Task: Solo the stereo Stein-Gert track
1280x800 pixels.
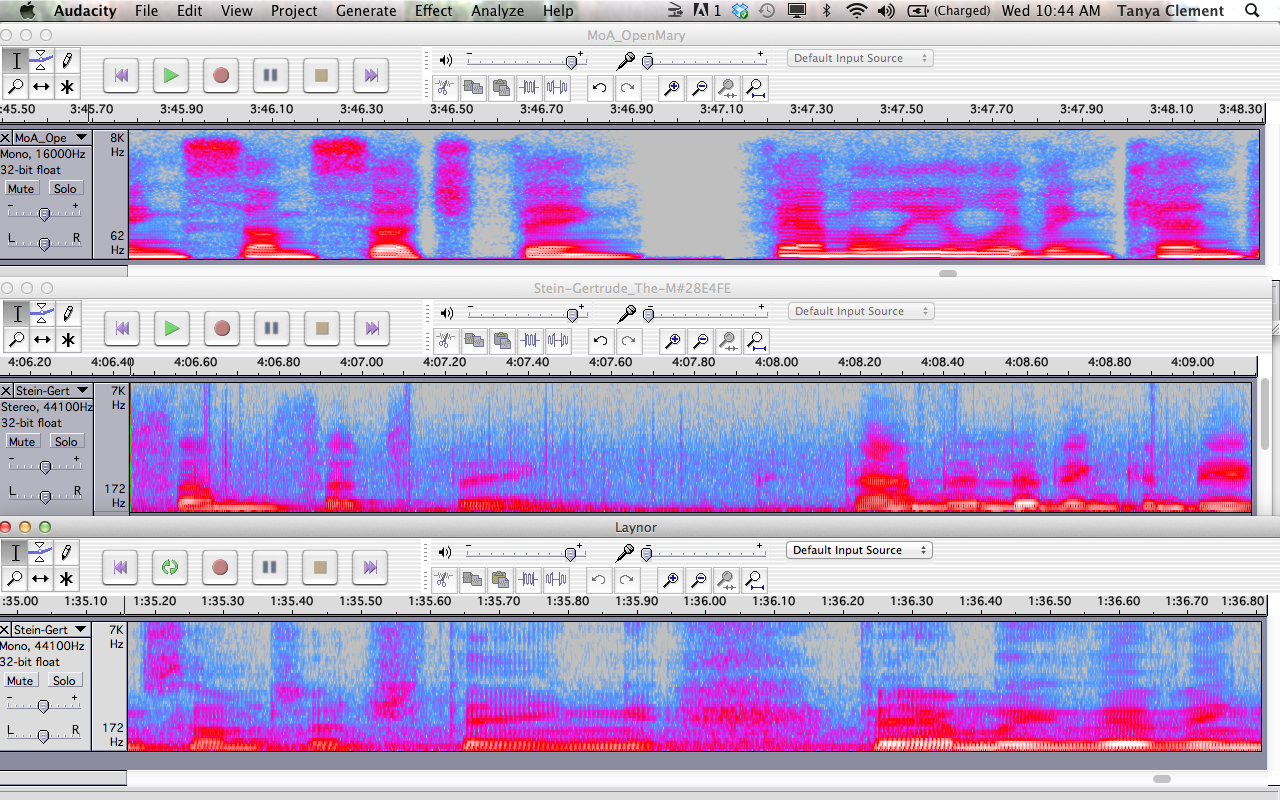Action: (65, 442)
